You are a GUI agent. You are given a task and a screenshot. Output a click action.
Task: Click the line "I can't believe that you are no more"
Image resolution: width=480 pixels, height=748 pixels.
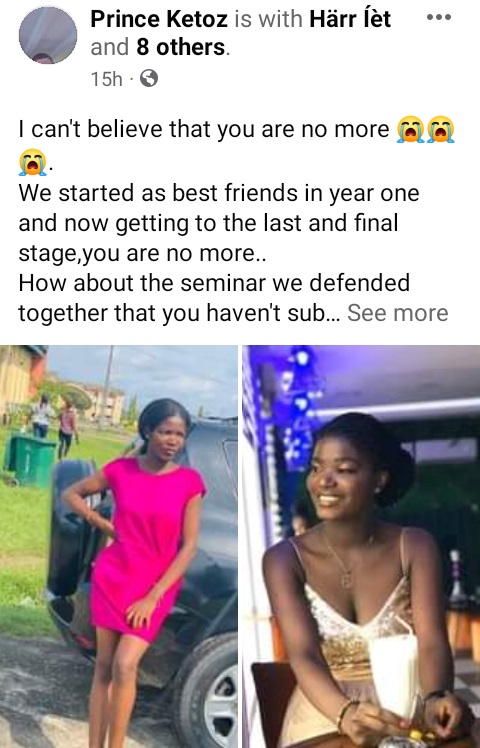[204, 129]
